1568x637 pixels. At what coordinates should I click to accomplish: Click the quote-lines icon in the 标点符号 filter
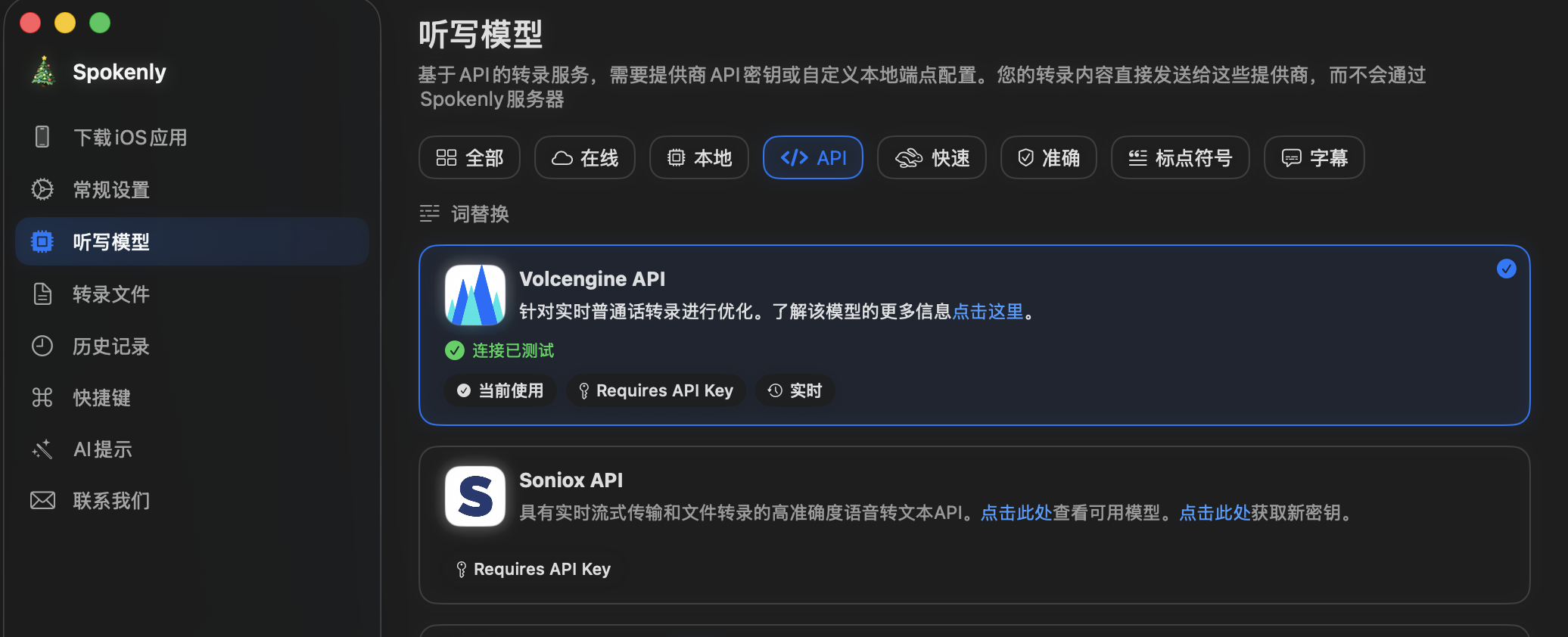pyautogui.click(x=1138, y=157)
